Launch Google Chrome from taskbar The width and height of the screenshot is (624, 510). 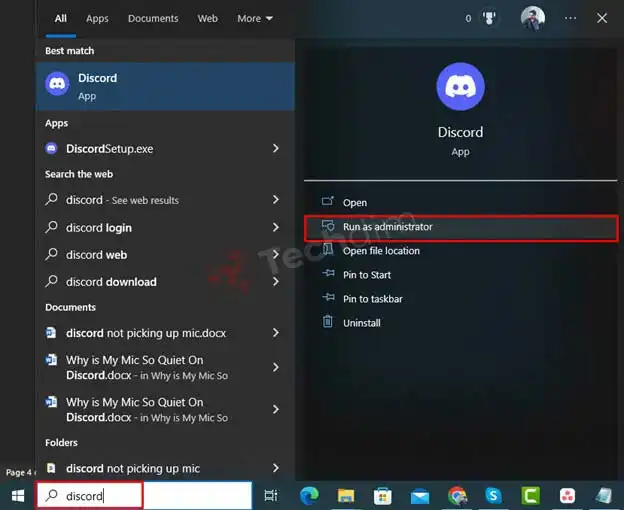point(457,496)
